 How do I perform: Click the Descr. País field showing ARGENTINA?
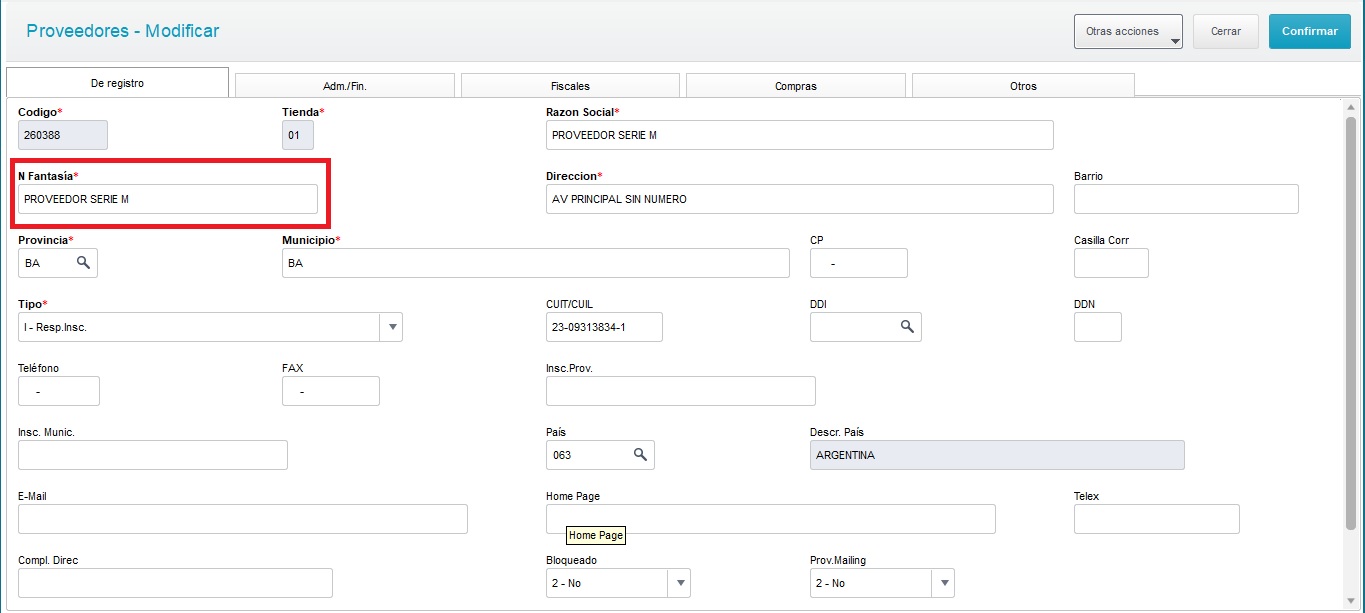pos(997,455)
